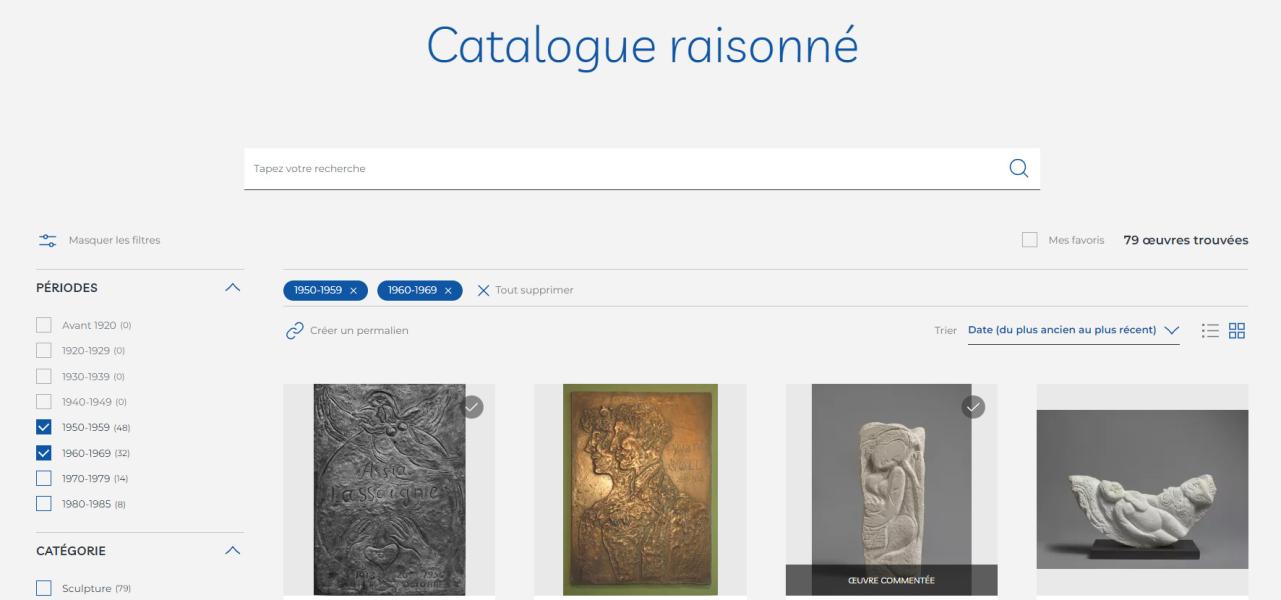Check the 1970-1979 period checkbox
Screen dimensions: 1281x600
pos(43,479)
